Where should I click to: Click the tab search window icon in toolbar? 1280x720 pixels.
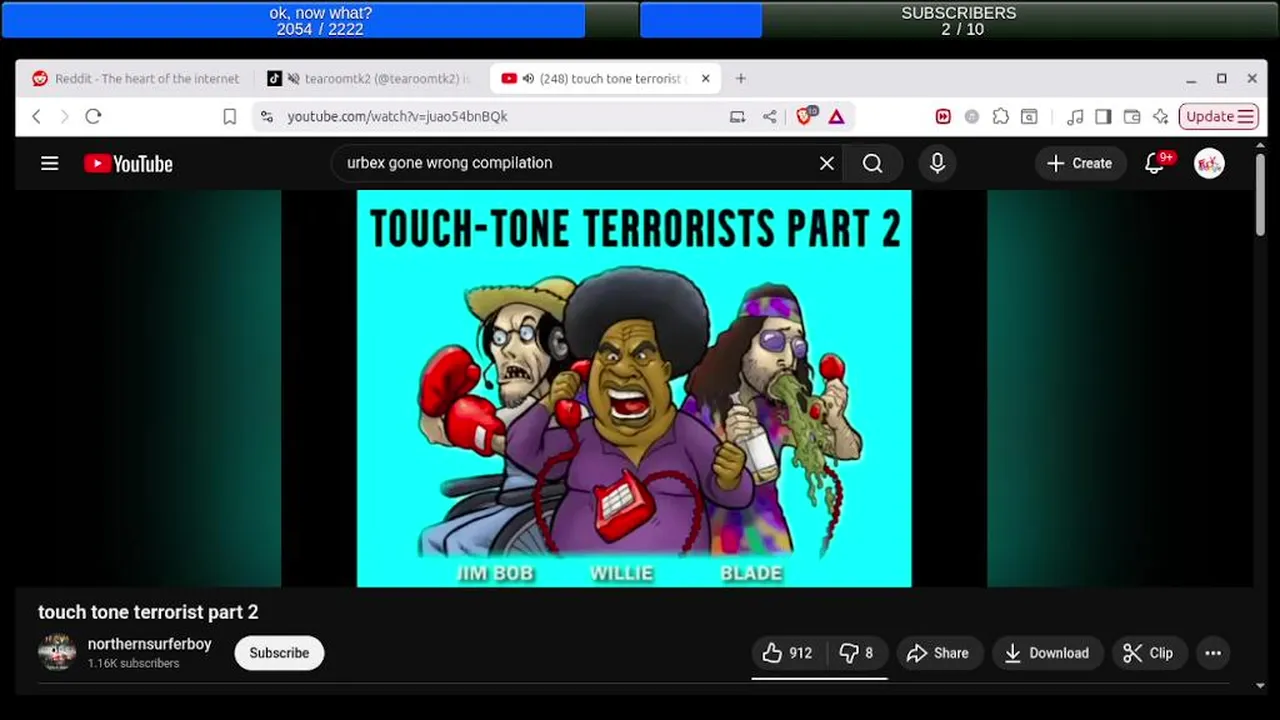click(x=1029, y=116)
